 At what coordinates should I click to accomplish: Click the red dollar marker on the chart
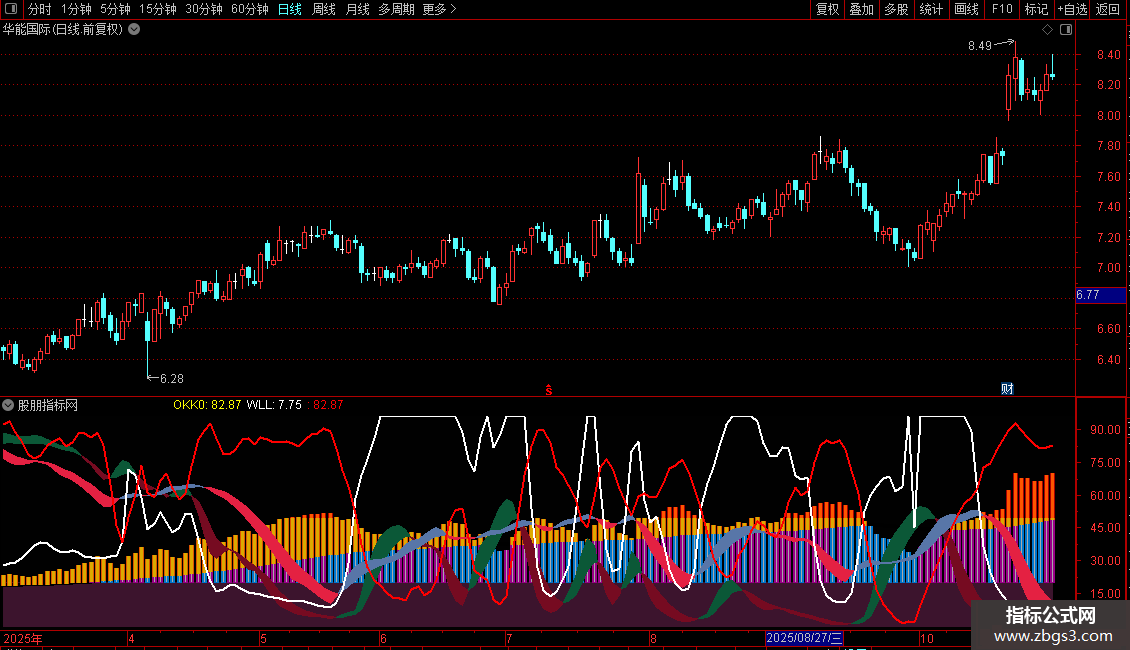click(548, 389)
